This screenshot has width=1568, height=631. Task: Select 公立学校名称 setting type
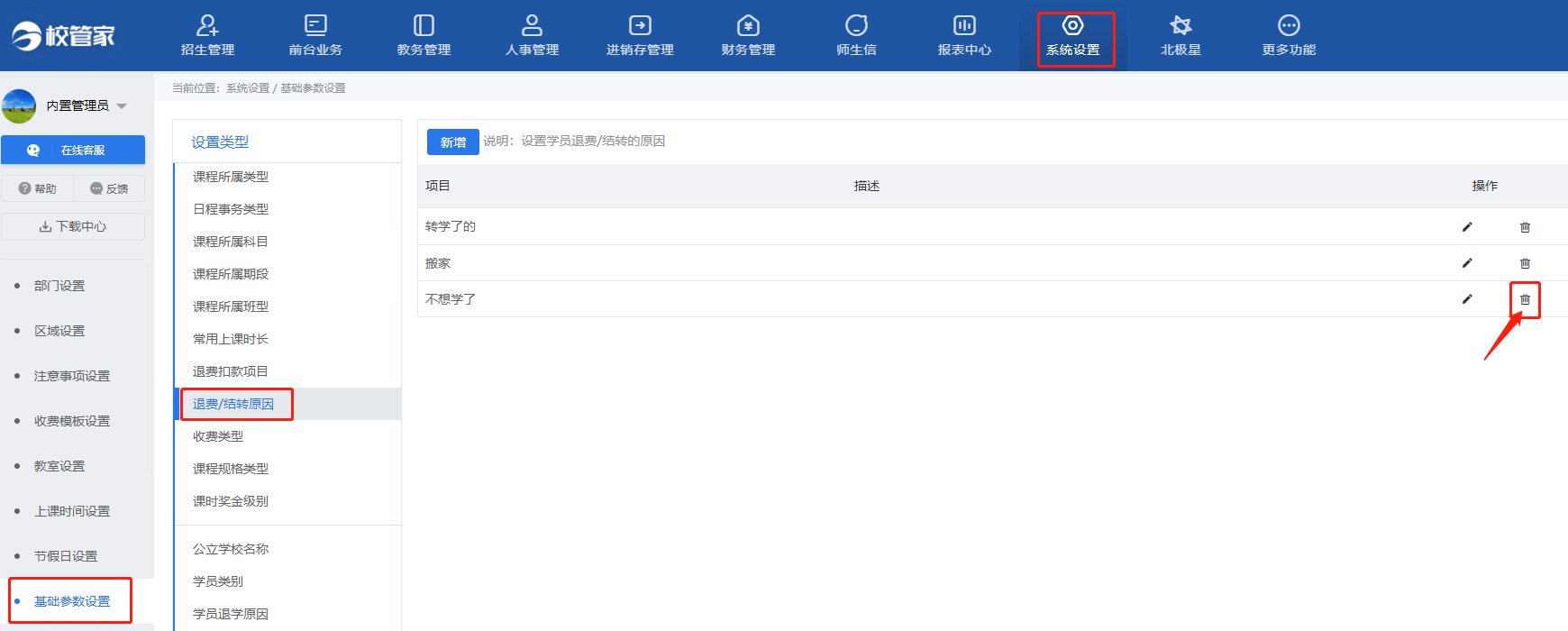231,549
